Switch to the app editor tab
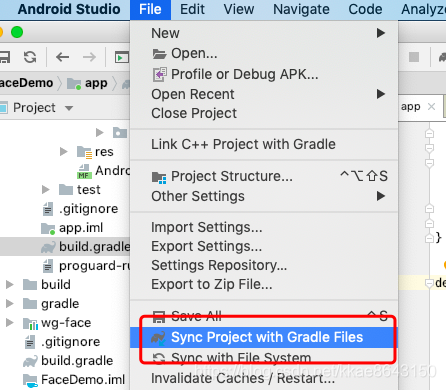 [x=410, y=107]
